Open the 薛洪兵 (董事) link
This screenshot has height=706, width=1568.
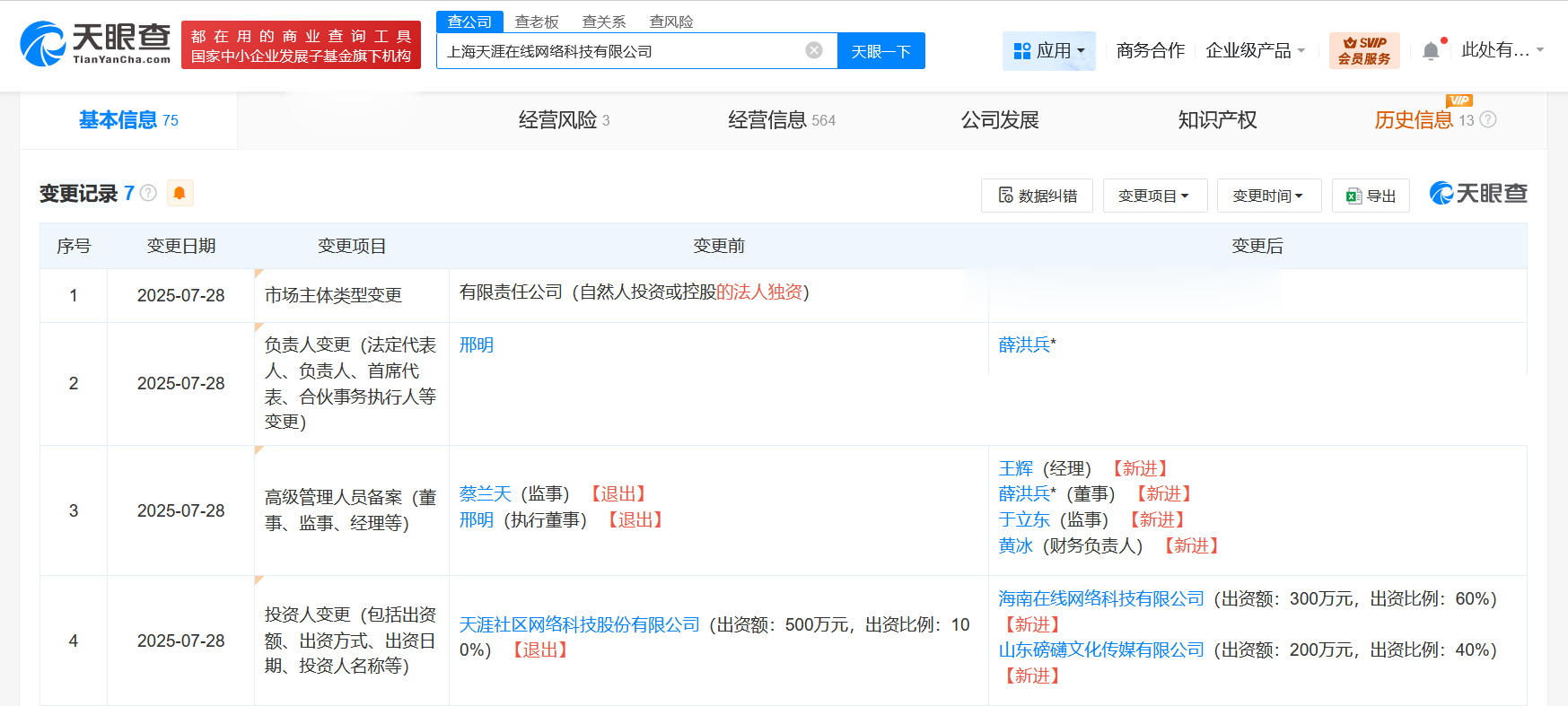tap(1024, 494)
